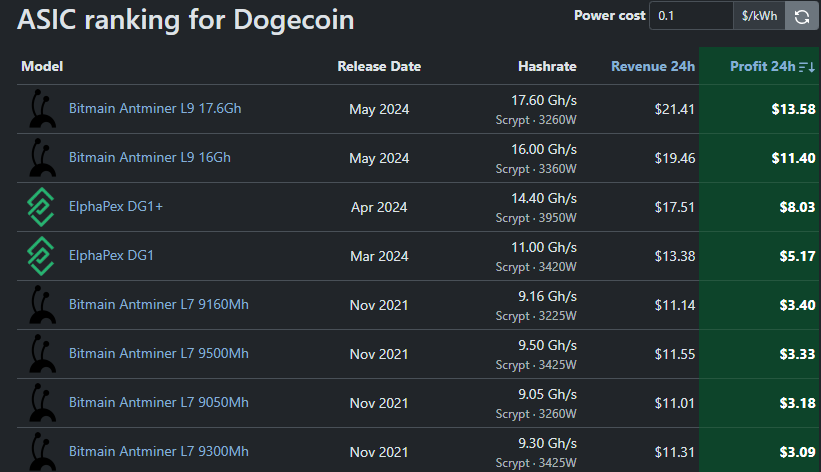Click the $8.03 profit value

[x=797, y=207]
